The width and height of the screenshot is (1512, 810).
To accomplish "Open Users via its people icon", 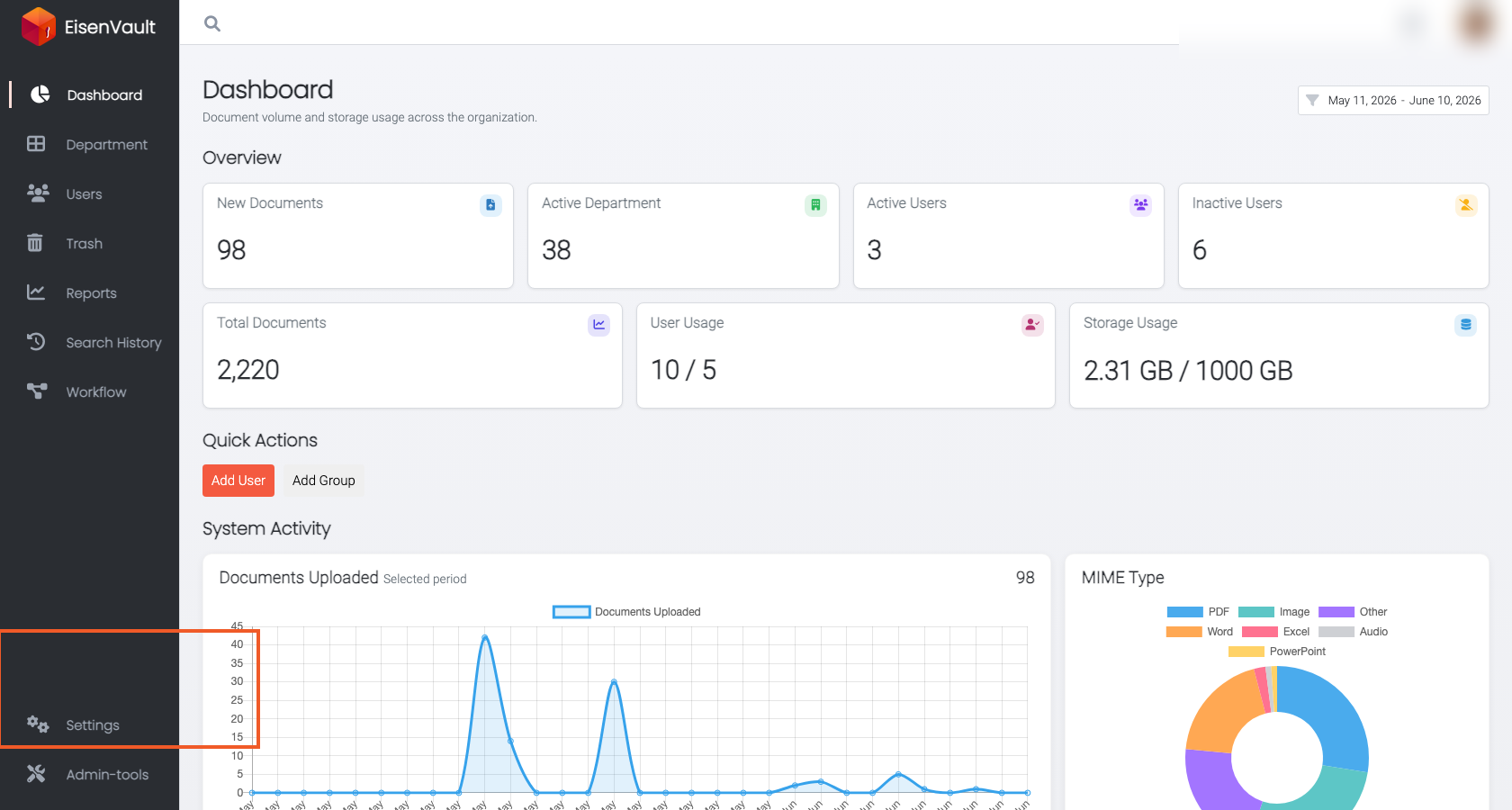I will click(x=37, y=193).
